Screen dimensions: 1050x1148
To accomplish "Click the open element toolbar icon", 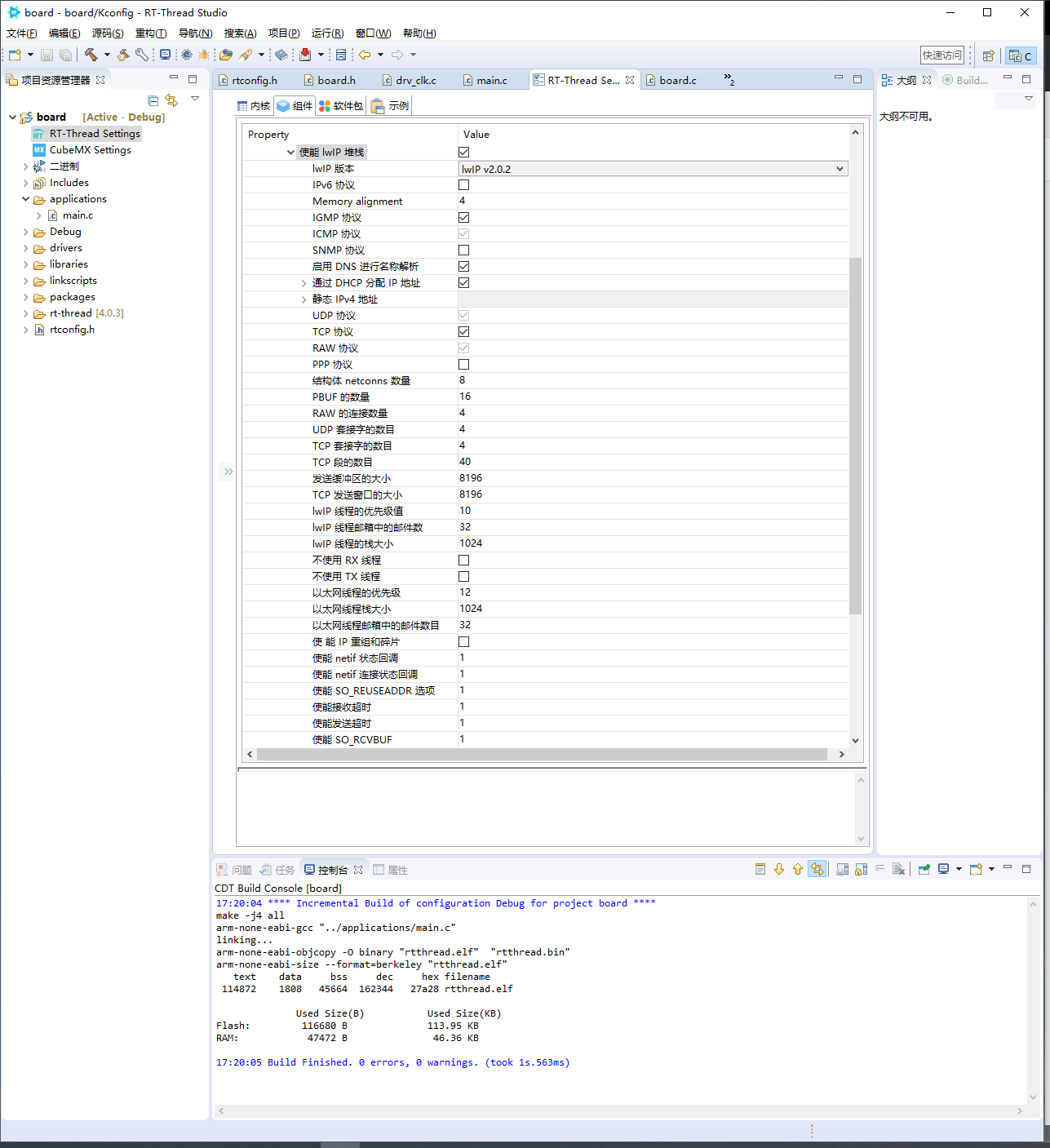I will pos(226,55).
